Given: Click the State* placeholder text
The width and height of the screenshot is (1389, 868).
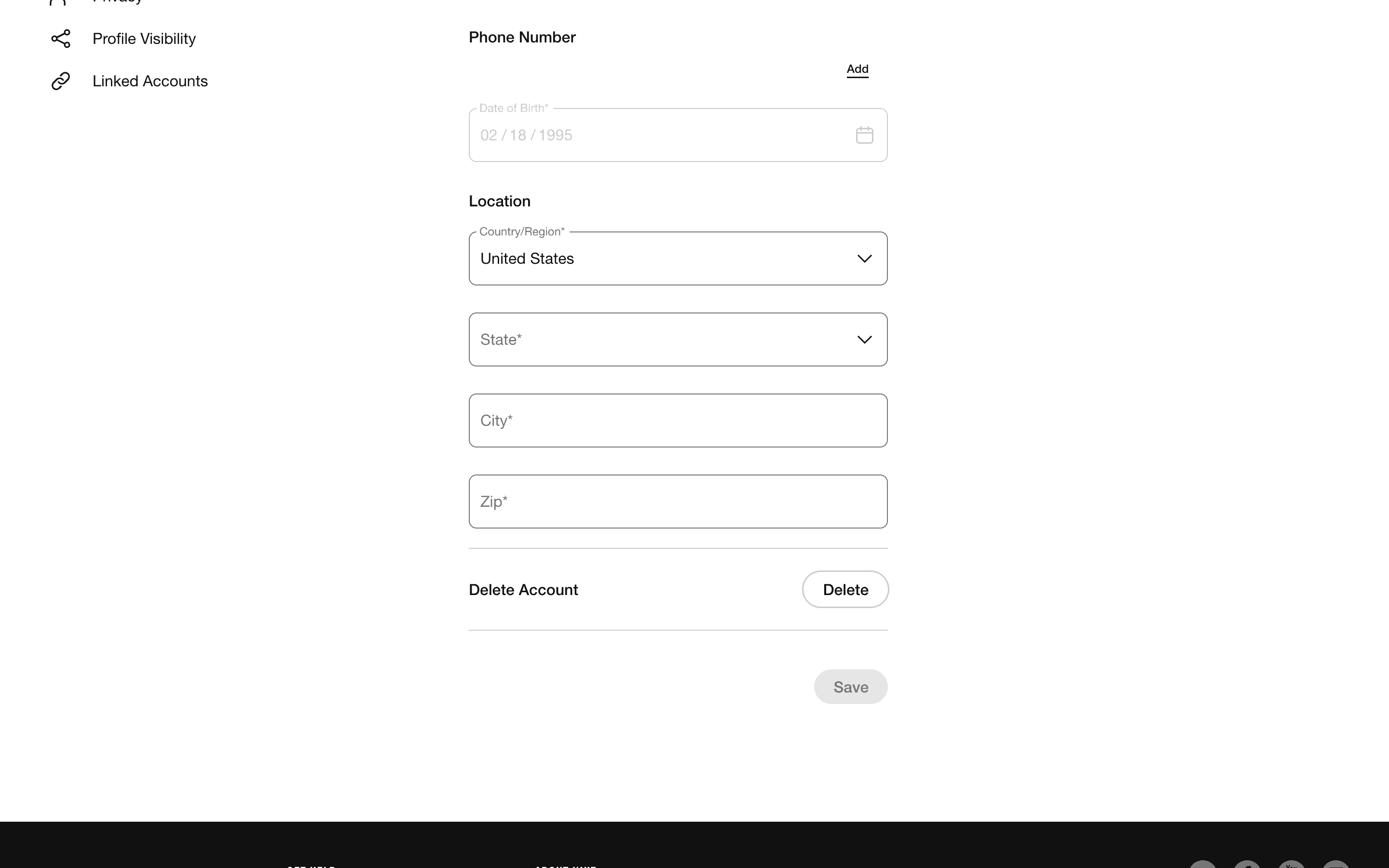Looking at the screenshot, I should pos(501,339).
